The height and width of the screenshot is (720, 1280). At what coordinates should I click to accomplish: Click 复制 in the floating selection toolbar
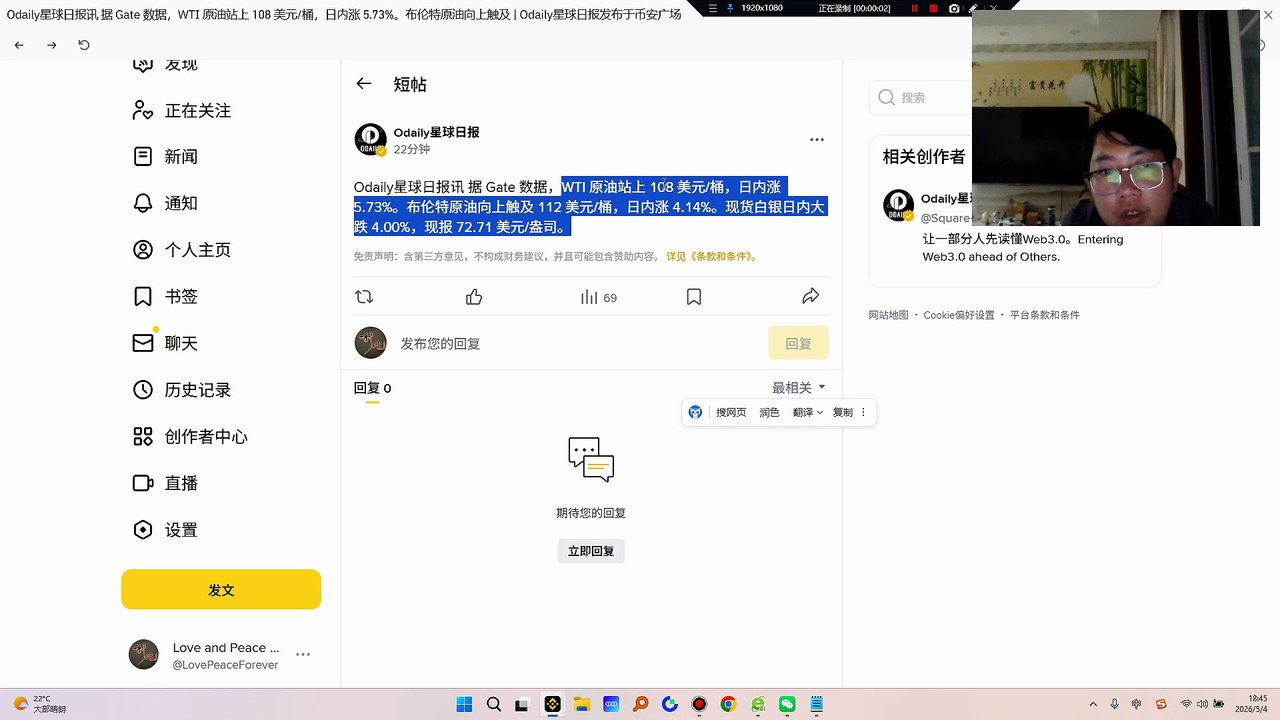843,412
